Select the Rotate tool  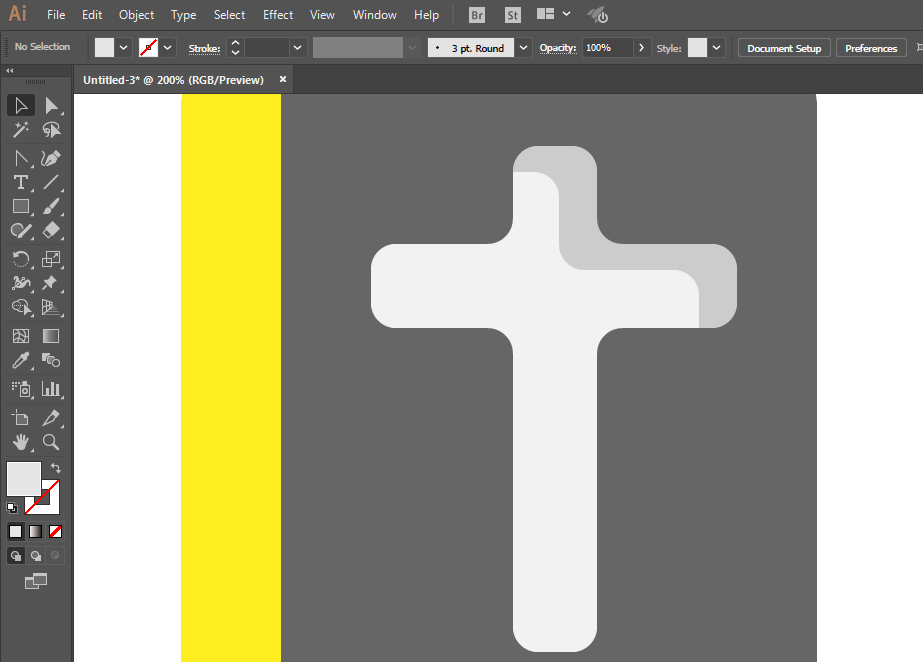tap(21, 259)
